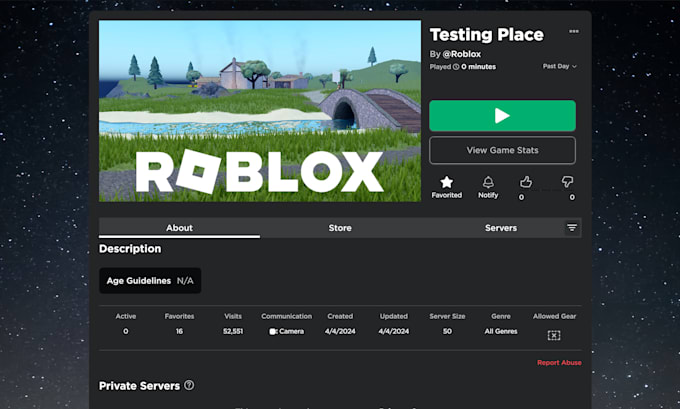
Task: Click the '0 minutes' played value
Action: pyautogui.click(x=478, y=67)
